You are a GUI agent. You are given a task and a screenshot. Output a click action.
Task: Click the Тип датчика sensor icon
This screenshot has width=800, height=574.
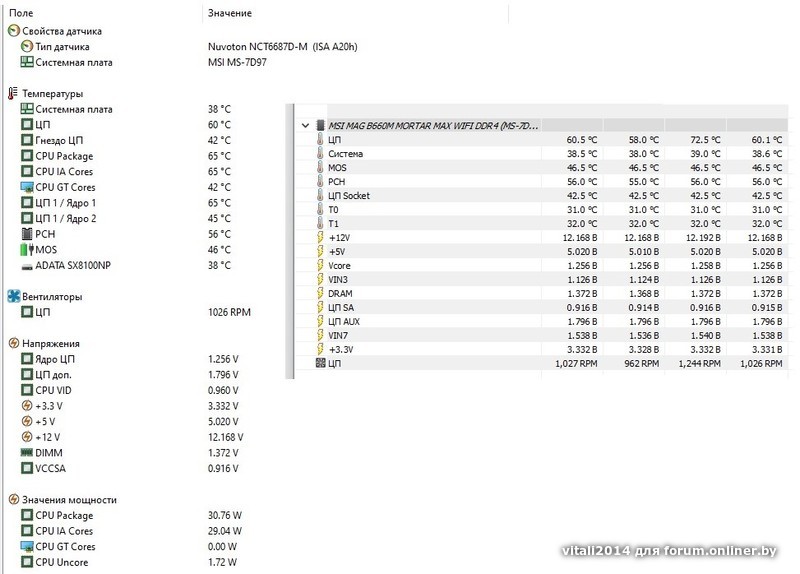coord(27,46)
